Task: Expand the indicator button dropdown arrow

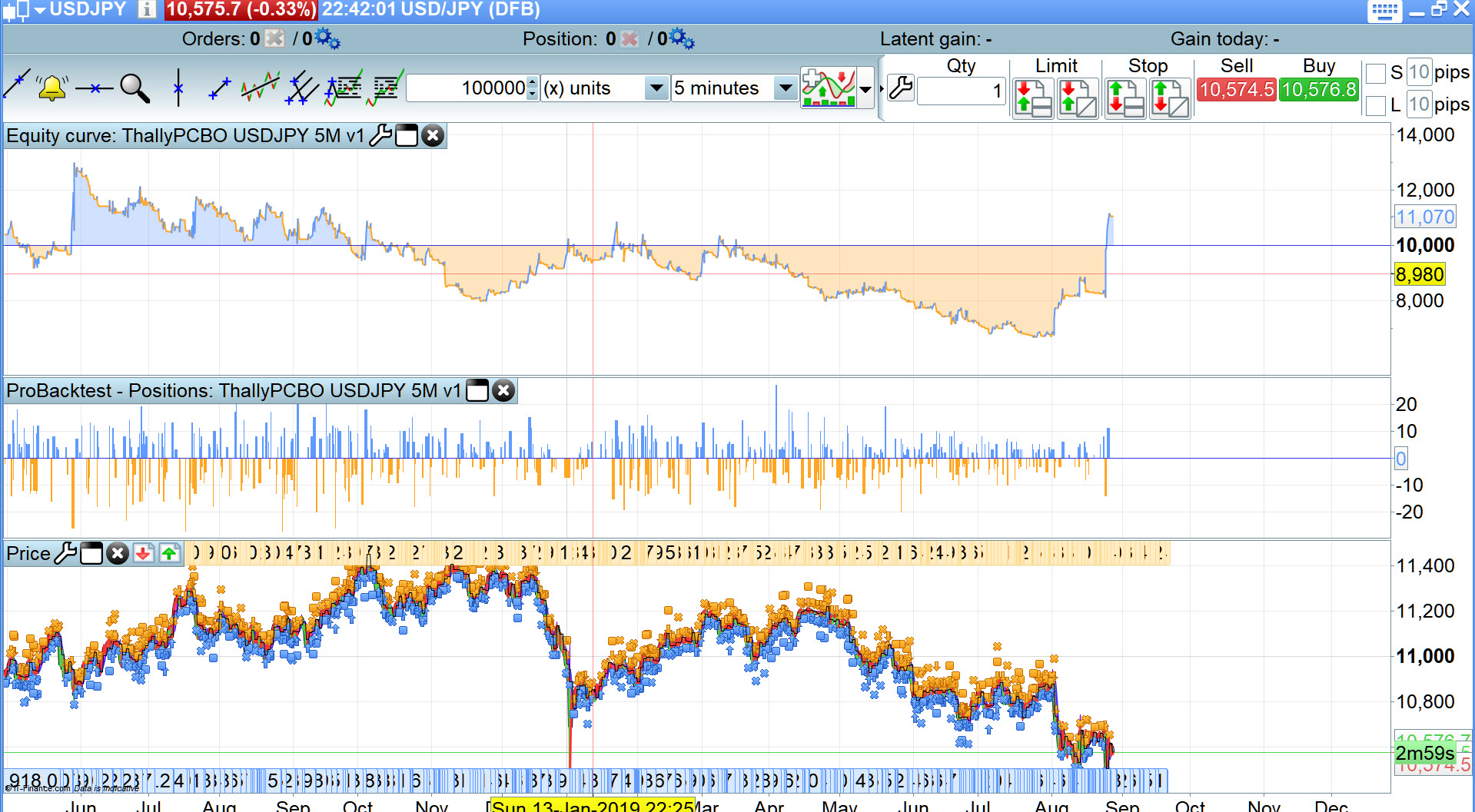Action: click(865, 88)
